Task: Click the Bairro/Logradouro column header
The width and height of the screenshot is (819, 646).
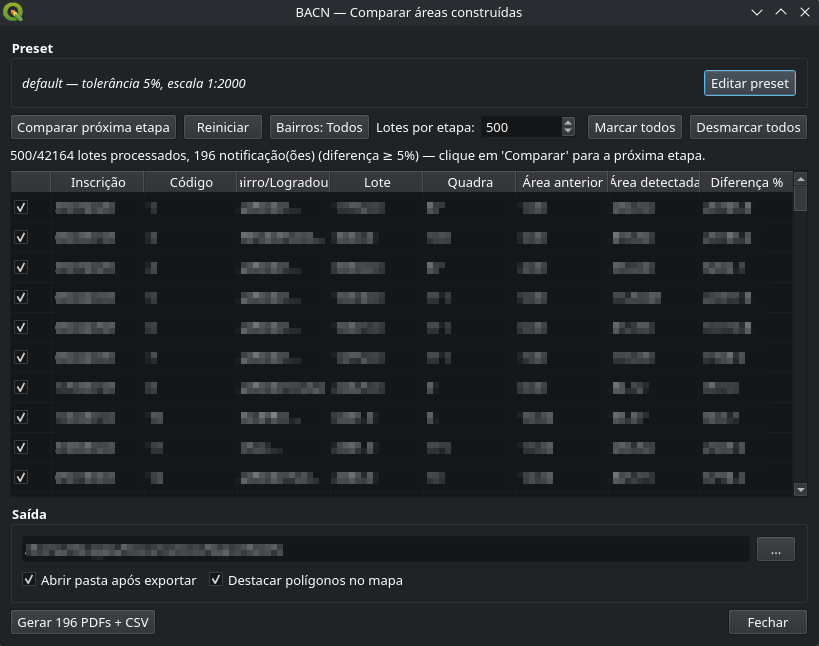Action: [284, 182]
